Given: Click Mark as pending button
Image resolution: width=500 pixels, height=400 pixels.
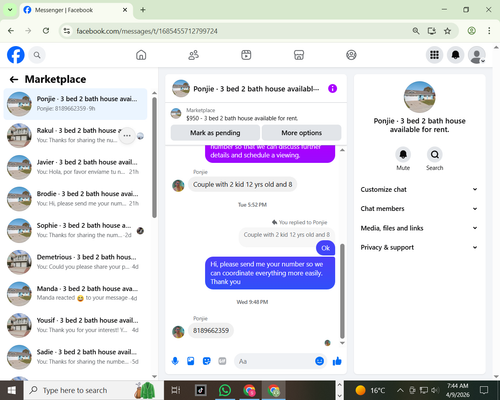Looking at the screenshot, I should tap(215, 133).
